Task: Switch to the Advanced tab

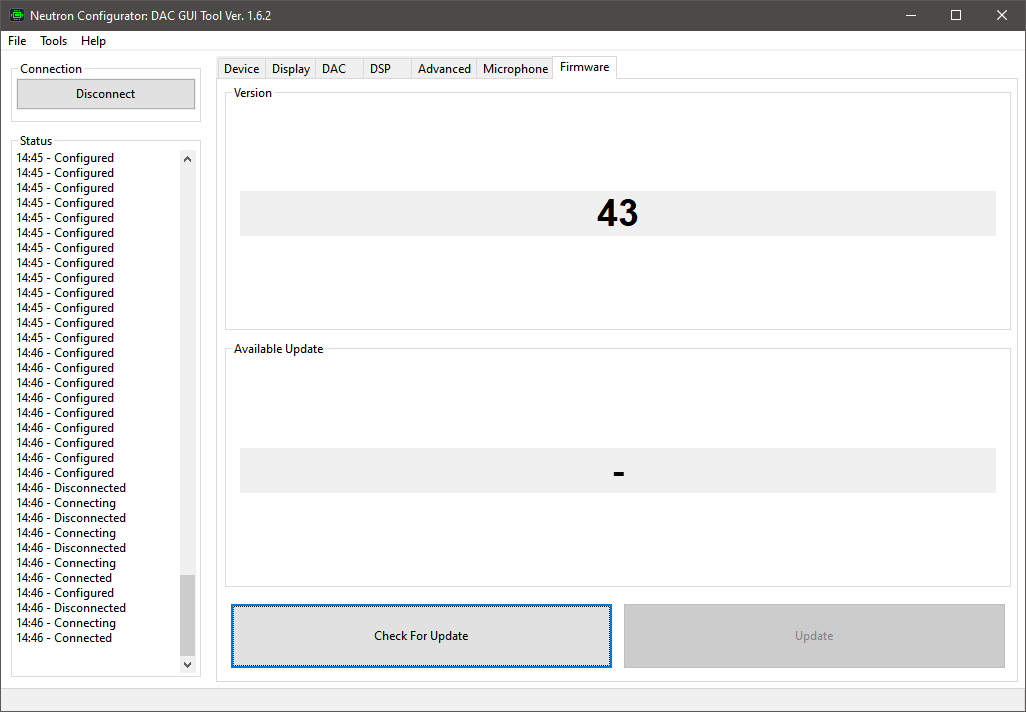Action: click(x=444, y=69)
